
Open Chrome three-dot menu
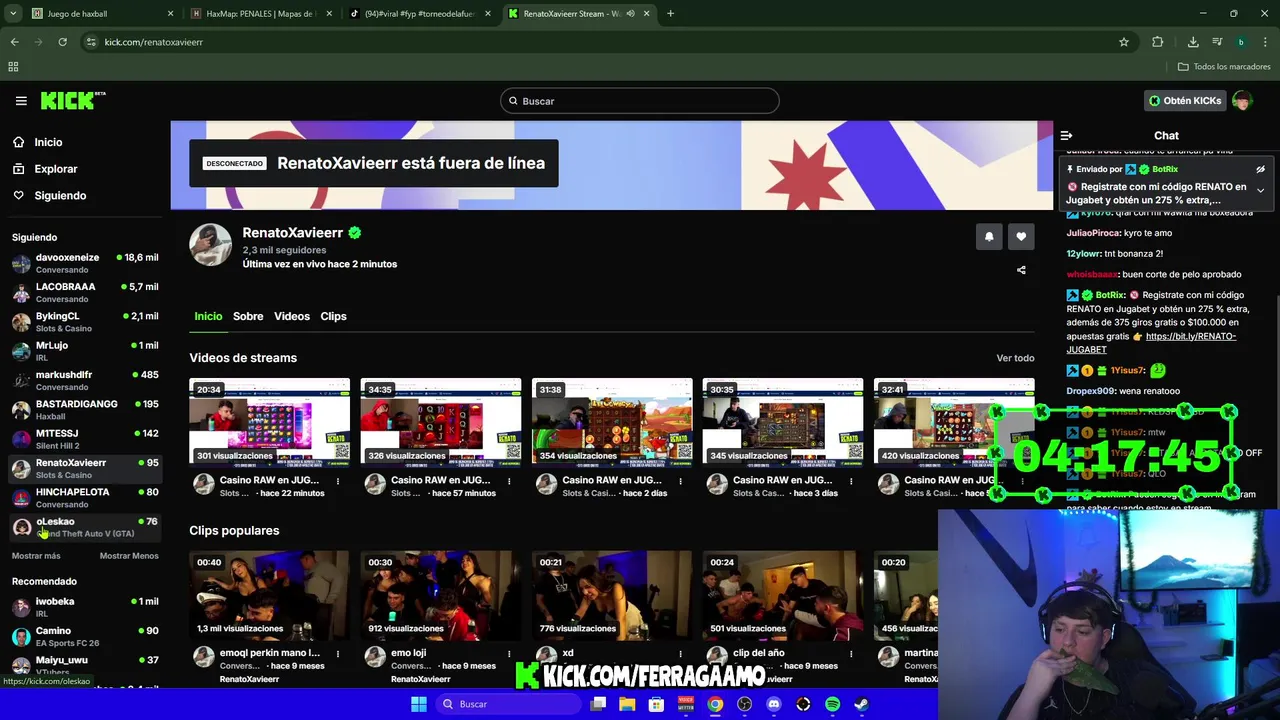[x=1266, y=42]
